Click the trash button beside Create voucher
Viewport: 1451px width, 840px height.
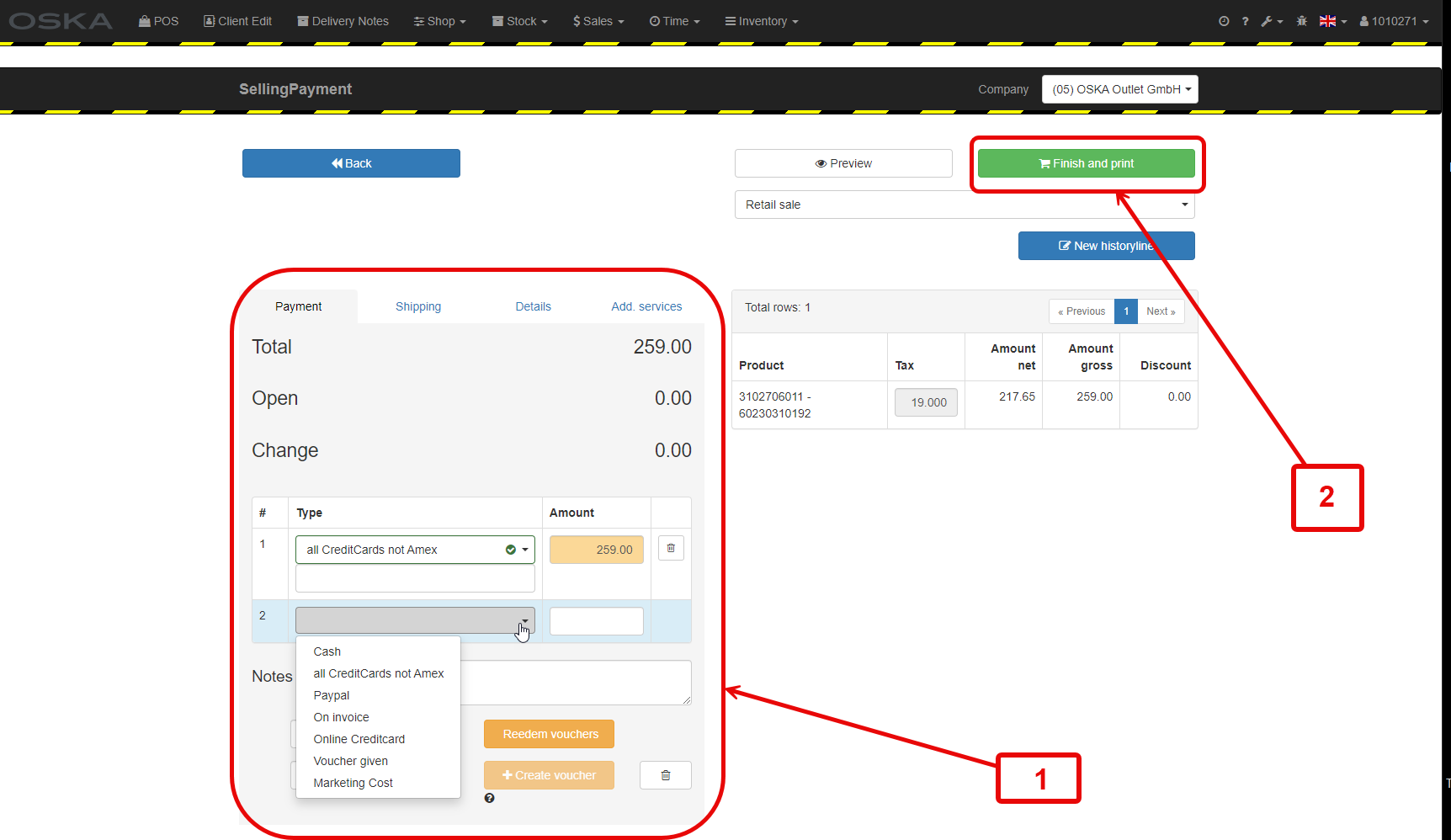(666, 775)
